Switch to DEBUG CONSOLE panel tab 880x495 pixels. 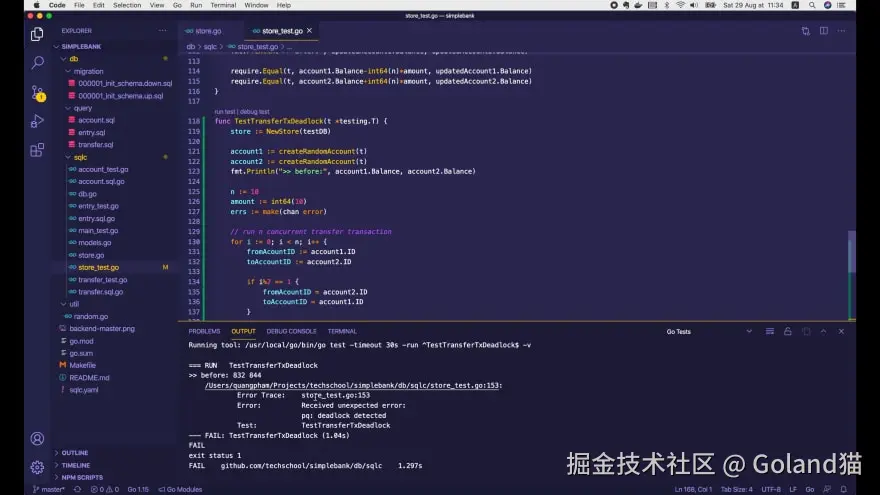tap(291, 332)
